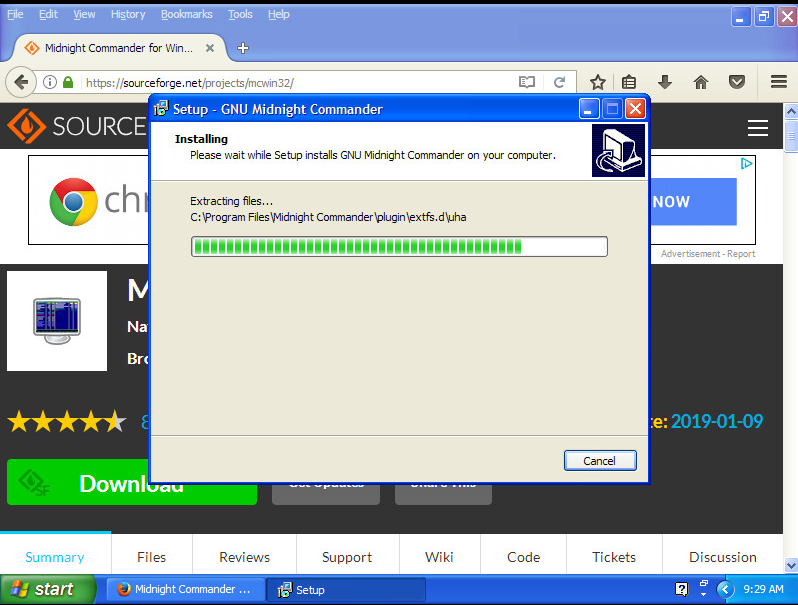Select the Midnight Commander for Win browser tab

point(118,48)
